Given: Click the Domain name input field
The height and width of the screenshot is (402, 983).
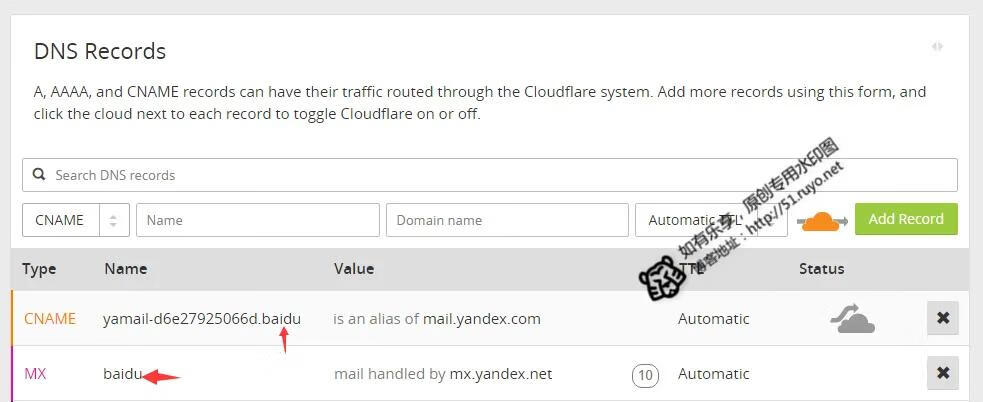Looking at the screenshot, I should click(506, 220).
